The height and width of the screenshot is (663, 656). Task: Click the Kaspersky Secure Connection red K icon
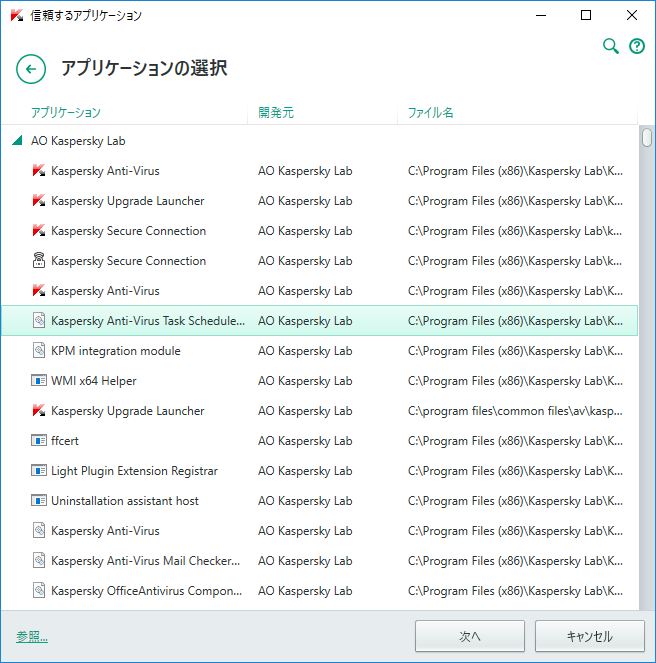pyautogui.click(x=39, y=231)
